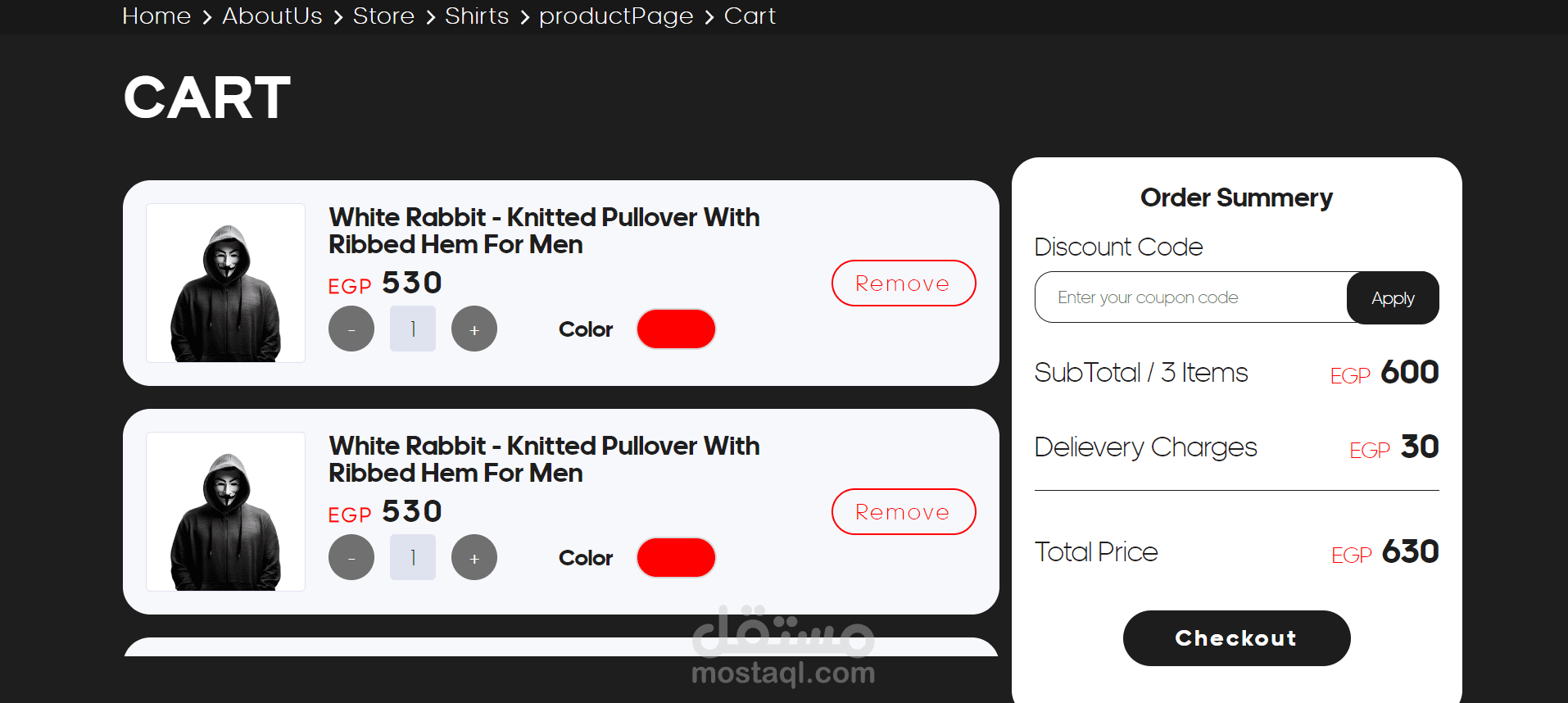The height and width of the screenshot is (703, 1568).
Task: Select red color swatch on second item
Action: point(676,557)
